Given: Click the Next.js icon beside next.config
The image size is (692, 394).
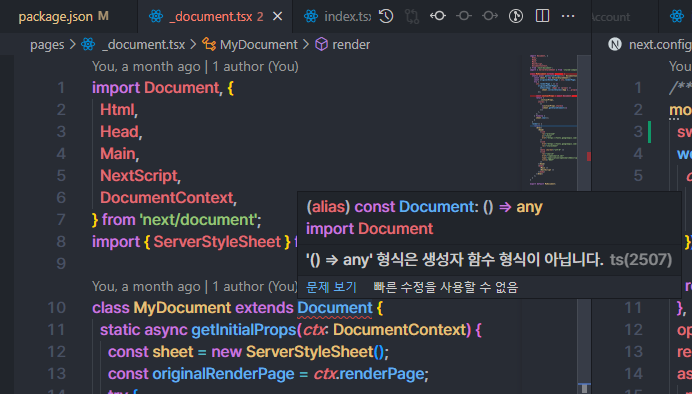Looking at the screenshot, I should (615, 44).
